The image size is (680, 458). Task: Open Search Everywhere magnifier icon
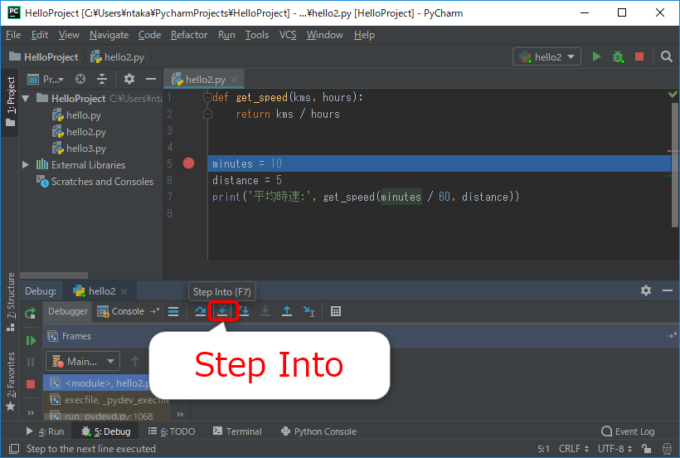click(667, 57)
